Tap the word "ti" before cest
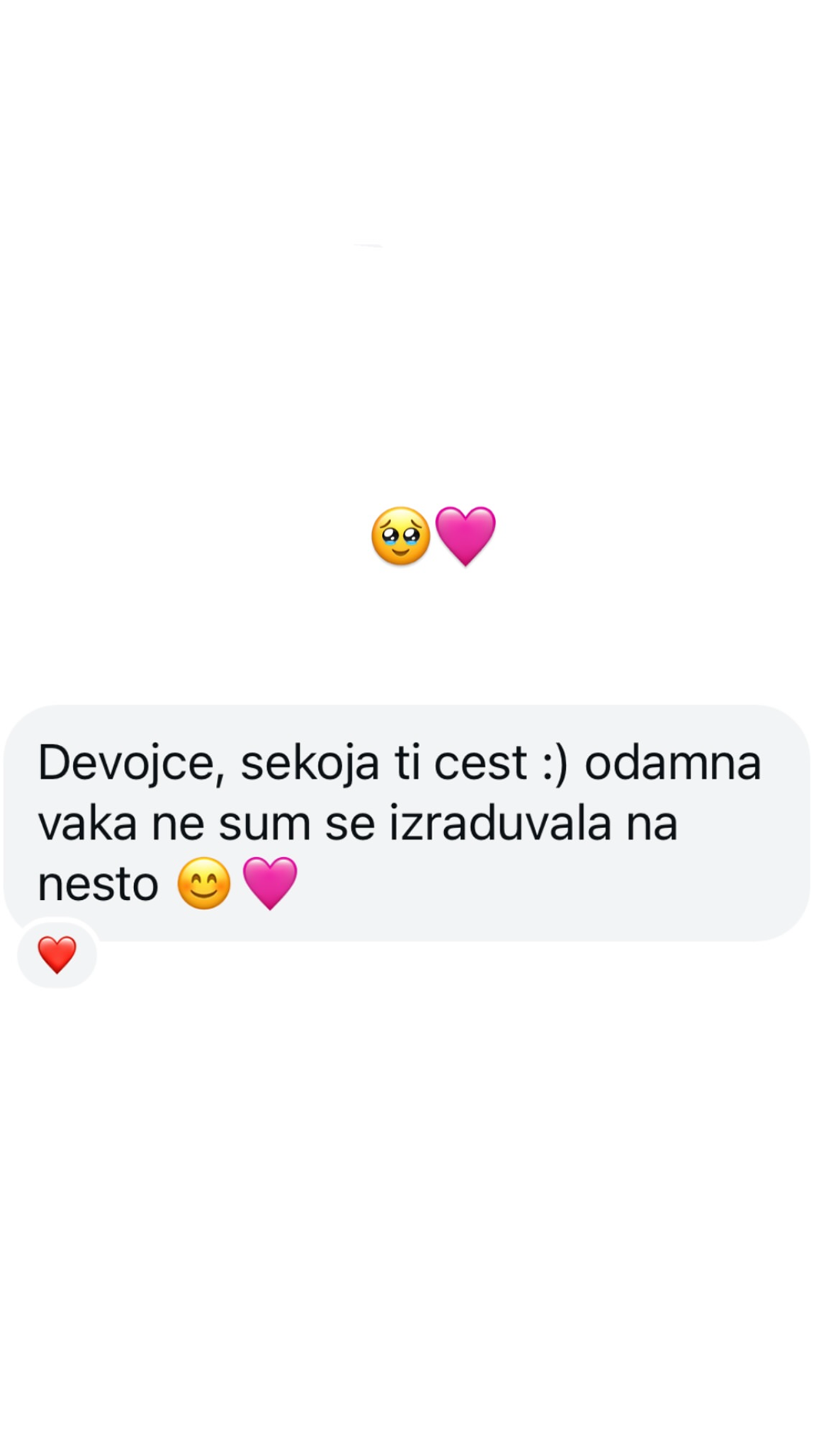Image resolution: width=819 pixels, height=1456 pixels. click(406, 763)
